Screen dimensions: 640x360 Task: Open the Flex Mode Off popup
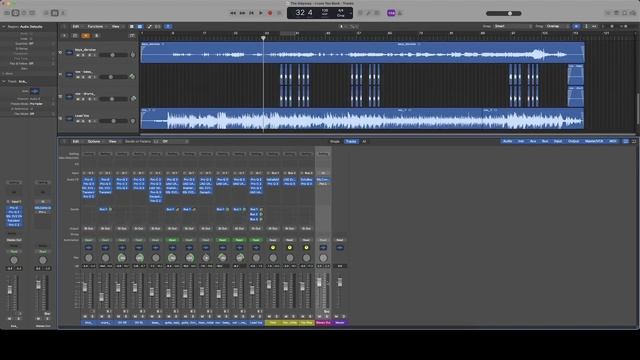41,114
